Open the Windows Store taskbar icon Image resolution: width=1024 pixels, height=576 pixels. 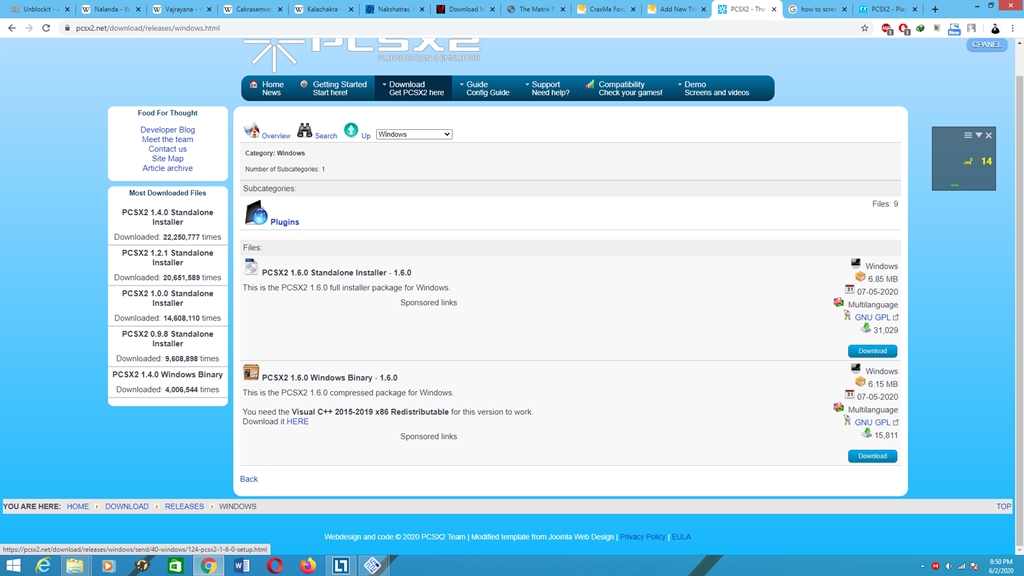(175, 566)
